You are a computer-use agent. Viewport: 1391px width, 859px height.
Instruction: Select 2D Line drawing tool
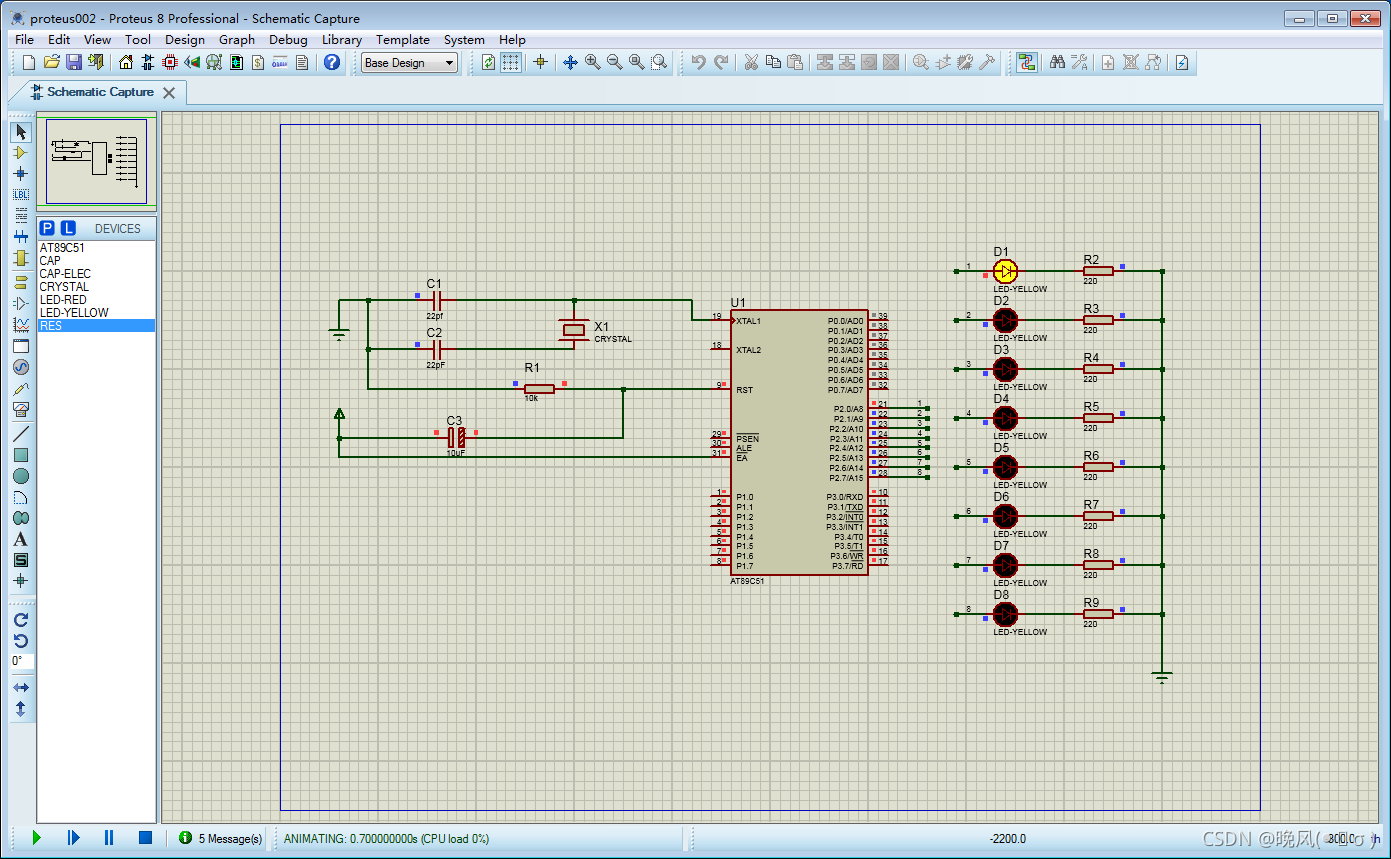tap(21, 434)
